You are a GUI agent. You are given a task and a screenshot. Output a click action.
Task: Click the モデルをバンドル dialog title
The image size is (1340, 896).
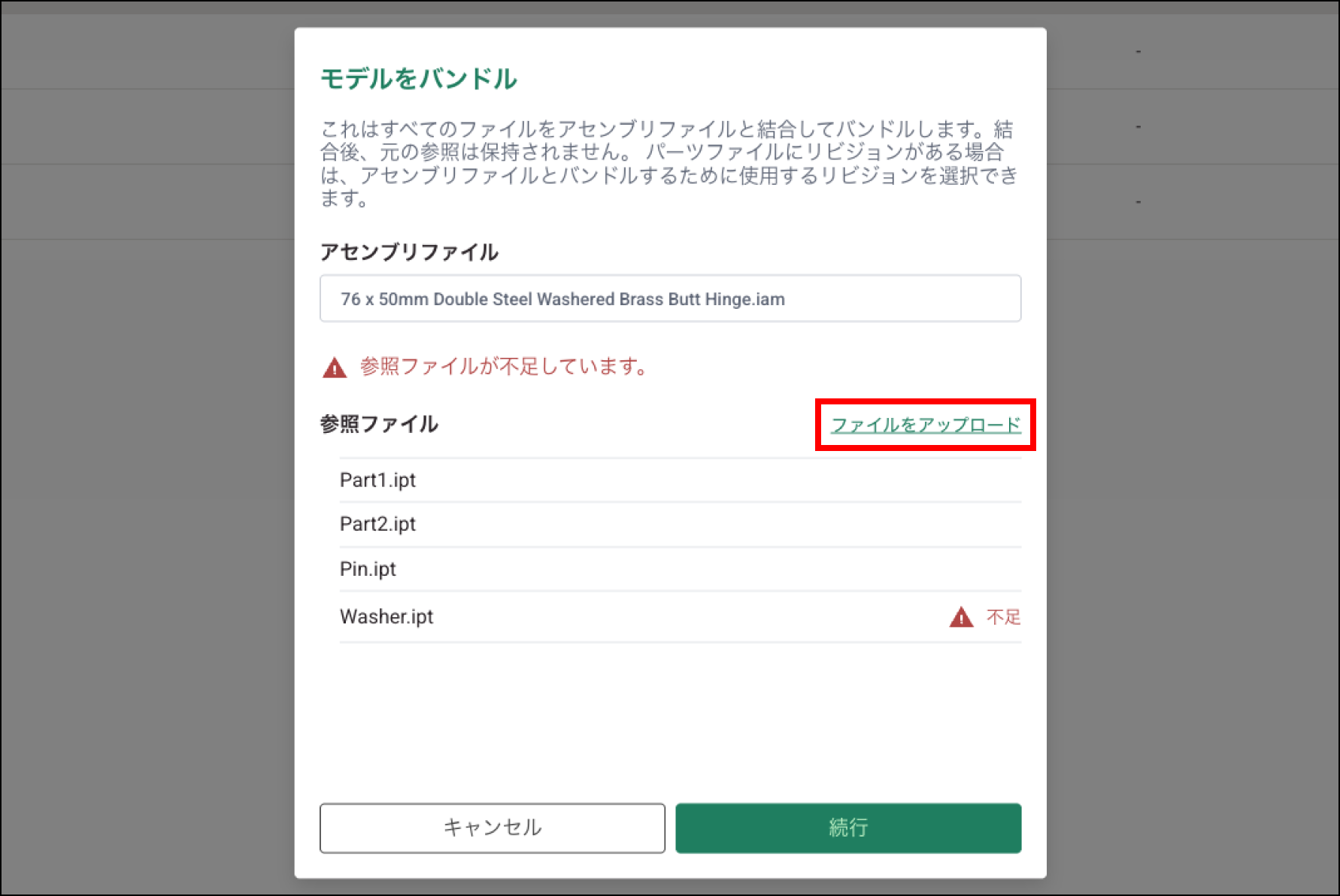point(418,78)
